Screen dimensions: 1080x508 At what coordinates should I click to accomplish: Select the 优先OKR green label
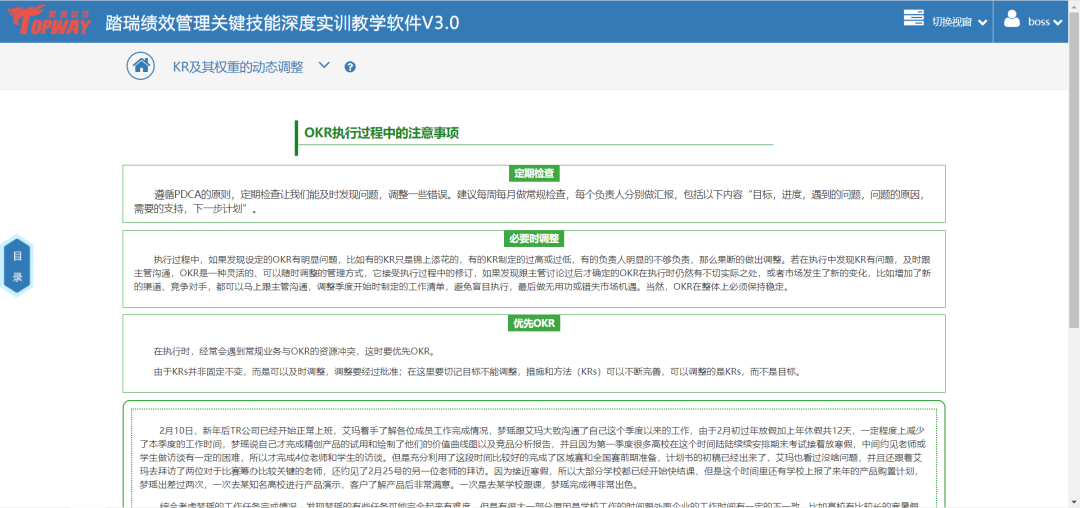coord(533,323)
